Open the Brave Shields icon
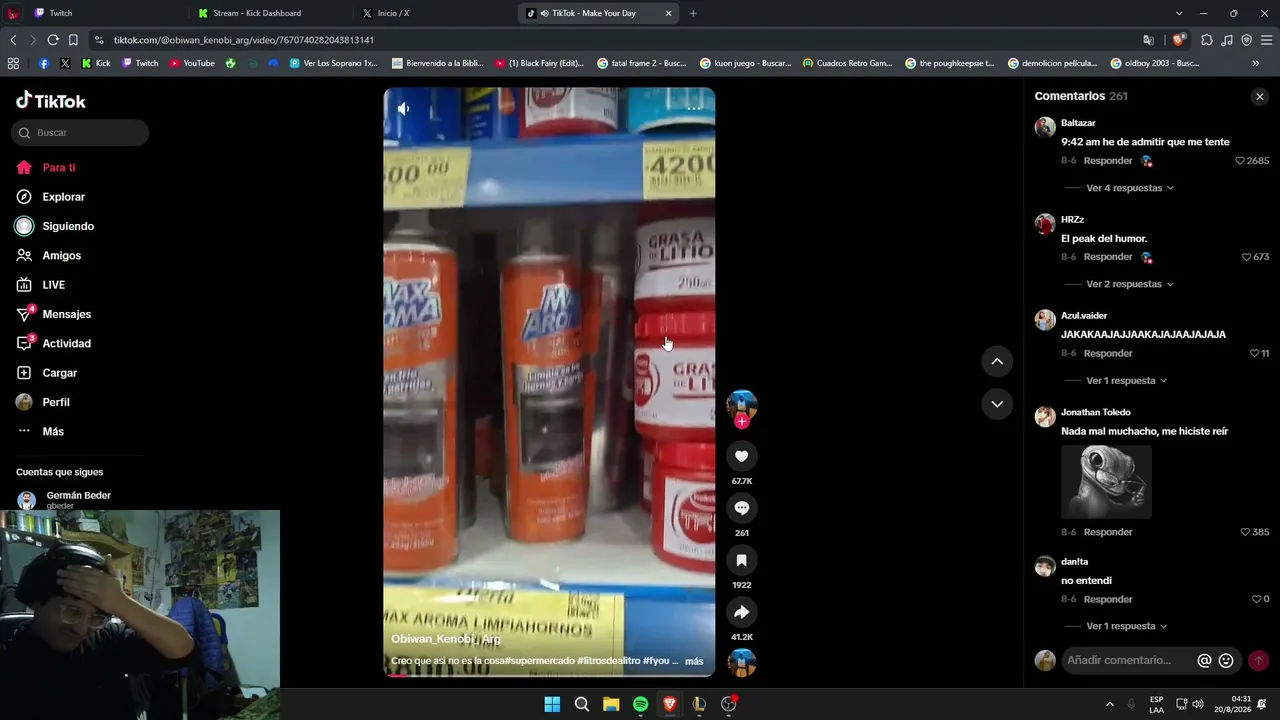 [1179, 40]
